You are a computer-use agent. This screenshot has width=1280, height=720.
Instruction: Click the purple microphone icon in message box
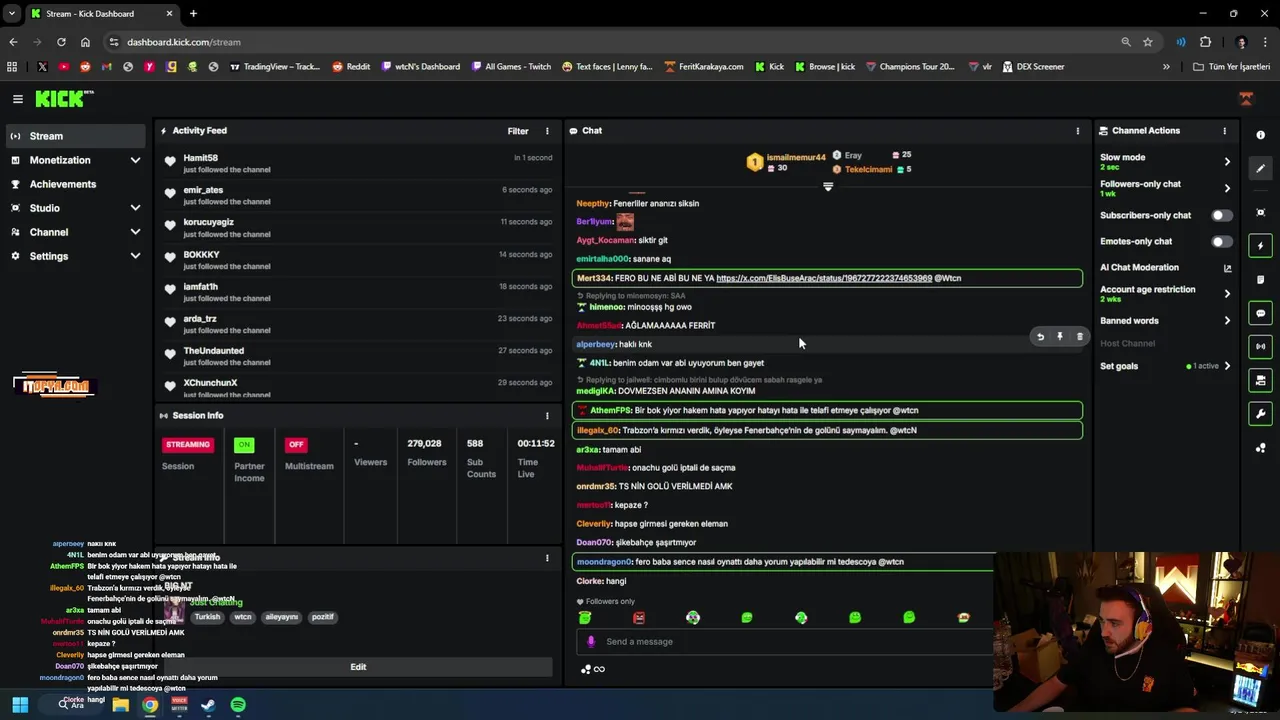(x=591, y=642)
